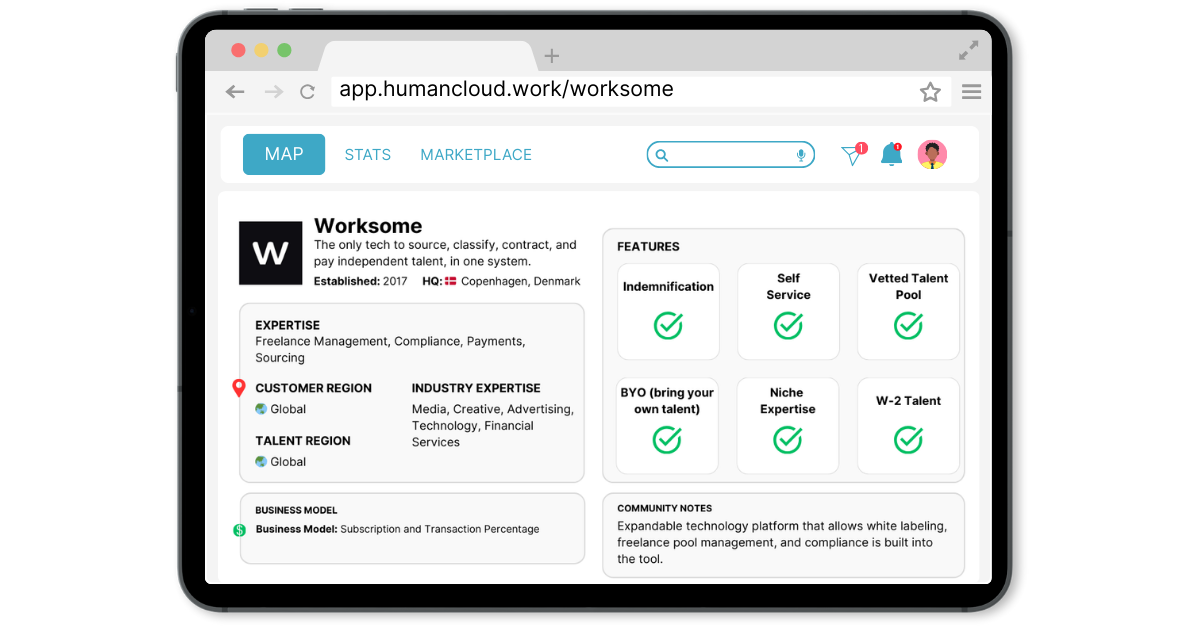Screen dimensions: 1200x627
Task: Click the Worksome company title
Action: 368,226
